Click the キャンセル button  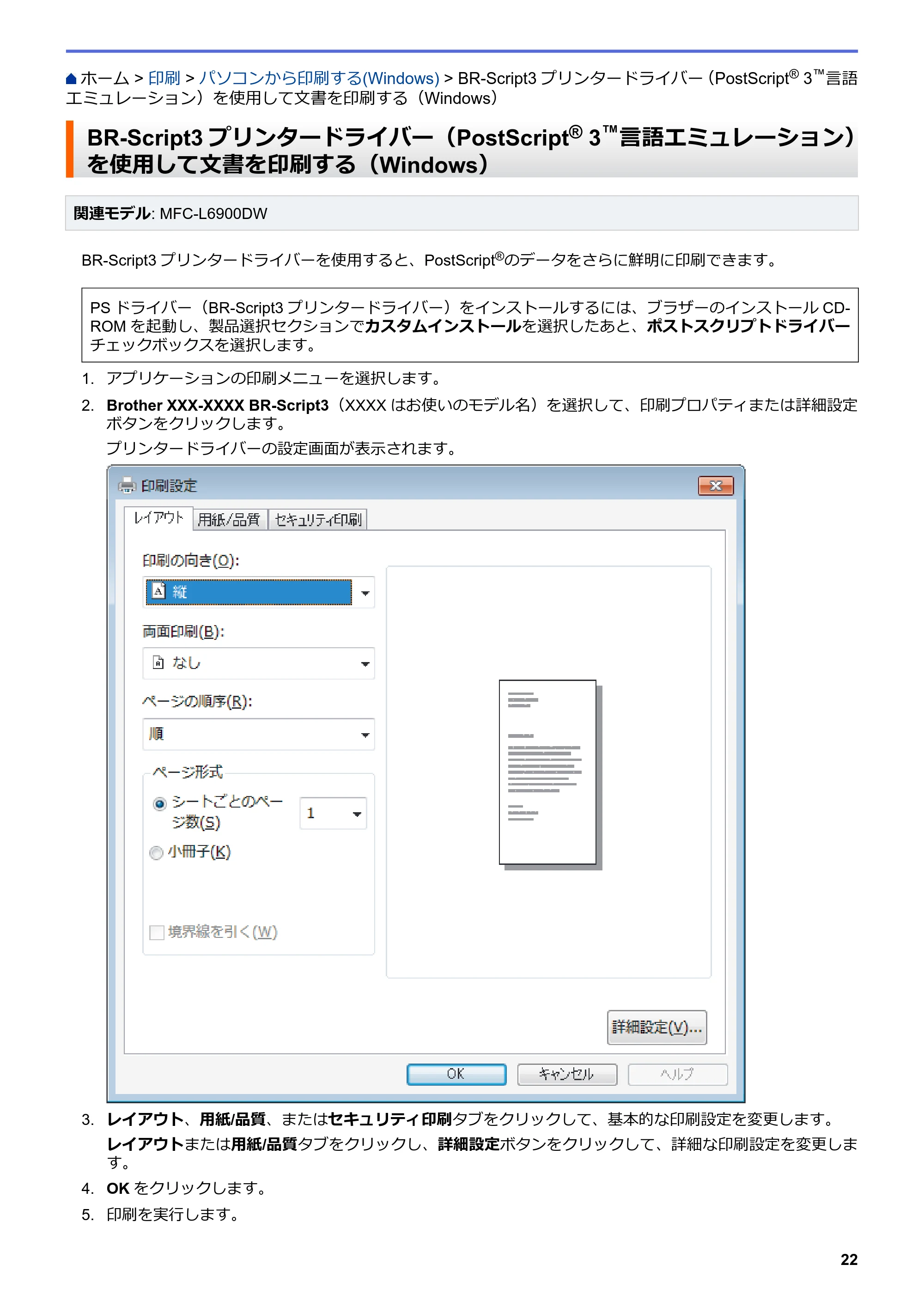pyautogui.click(x=567, y=1074)
